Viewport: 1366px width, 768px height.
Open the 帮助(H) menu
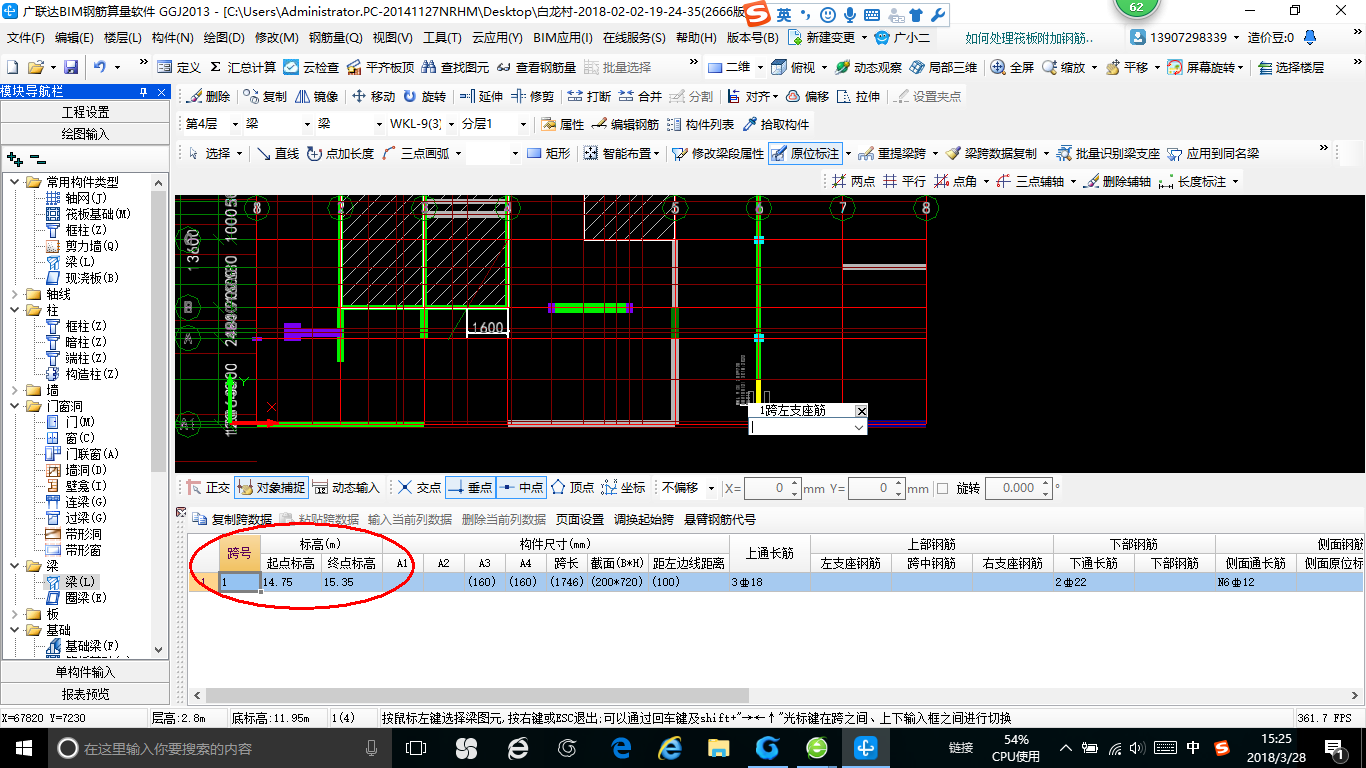(696, 38)
